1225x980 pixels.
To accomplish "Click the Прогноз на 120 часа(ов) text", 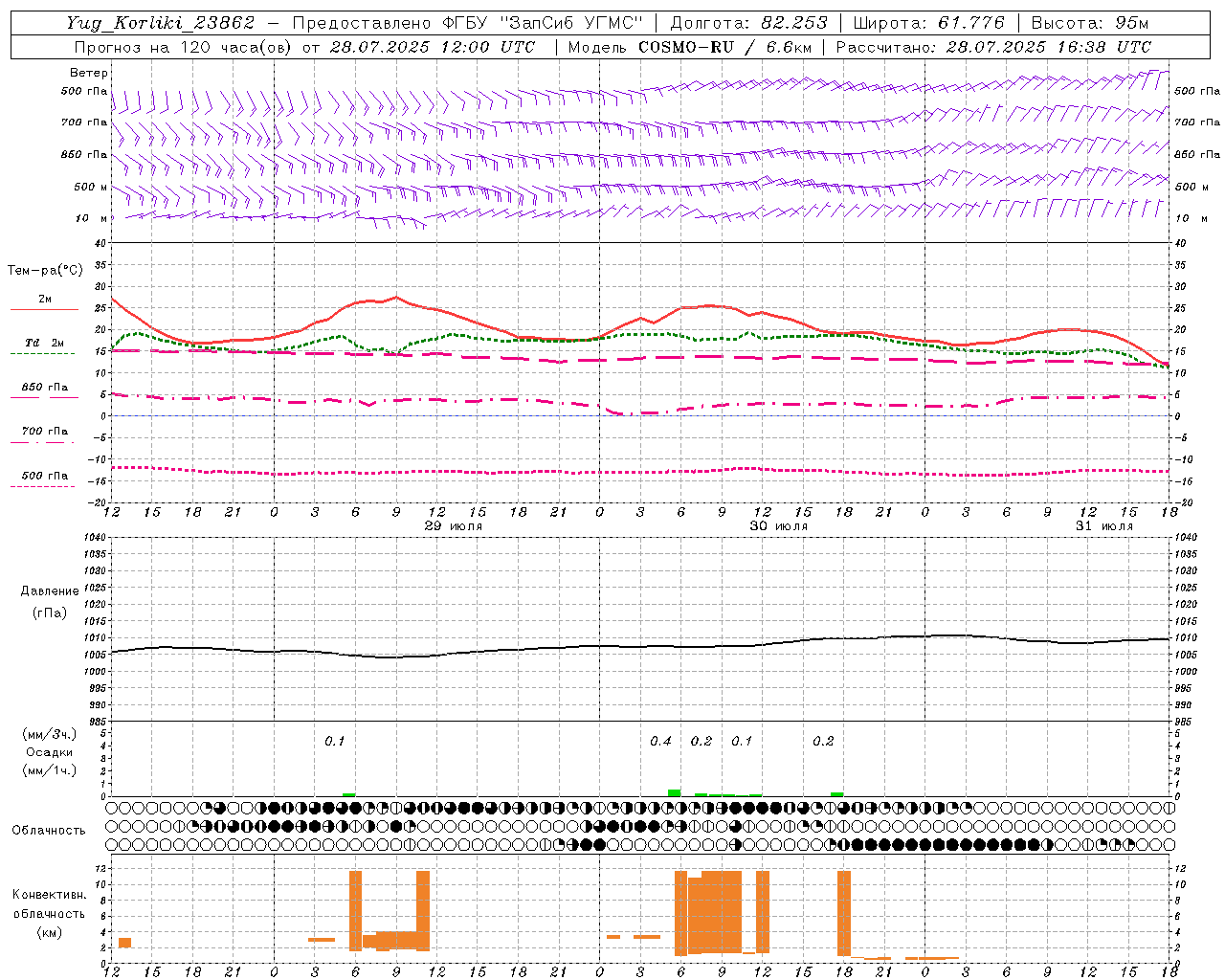I will (184, 47).
